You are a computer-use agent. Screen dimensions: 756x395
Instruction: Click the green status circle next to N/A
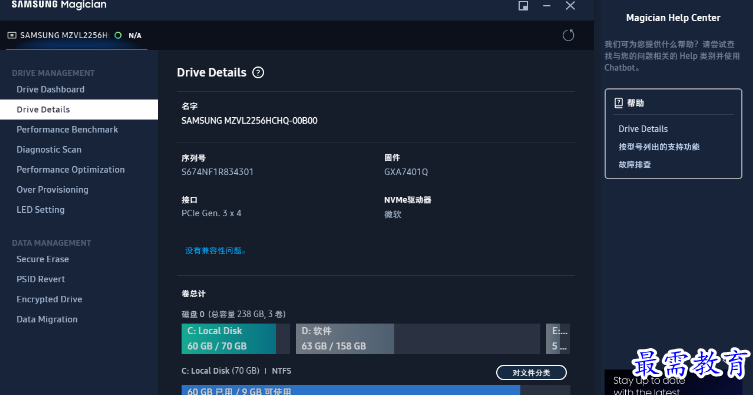(118, 35)
